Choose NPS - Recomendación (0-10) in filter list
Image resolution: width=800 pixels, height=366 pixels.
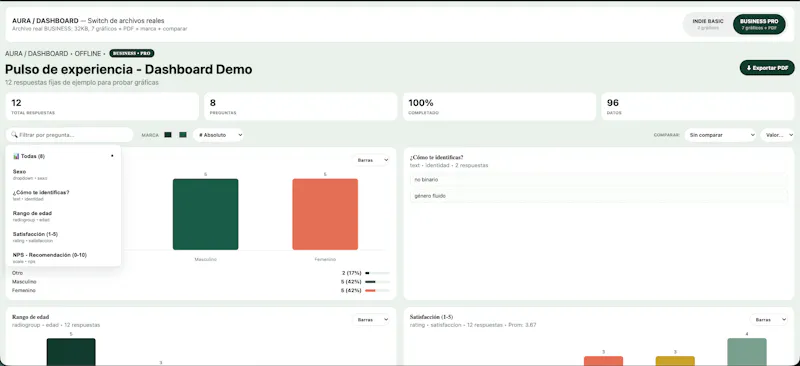point(63,257)
